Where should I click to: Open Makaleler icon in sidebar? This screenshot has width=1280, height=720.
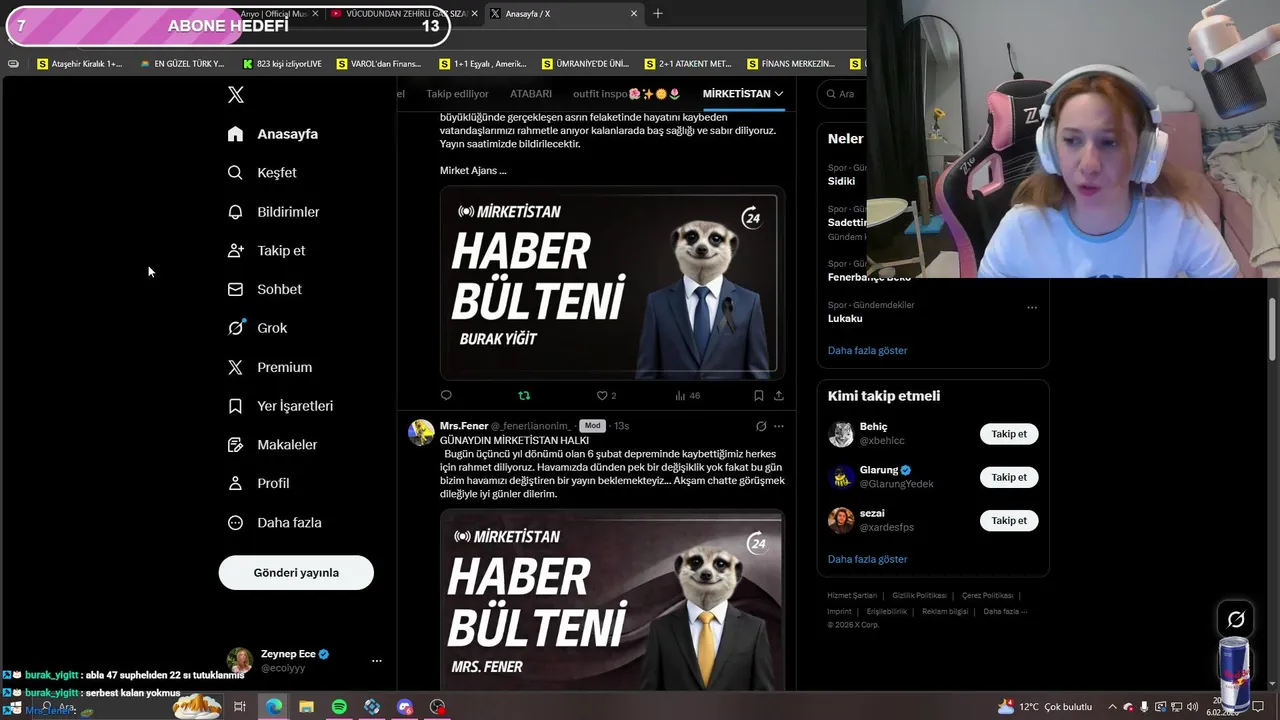coord(235,445)
